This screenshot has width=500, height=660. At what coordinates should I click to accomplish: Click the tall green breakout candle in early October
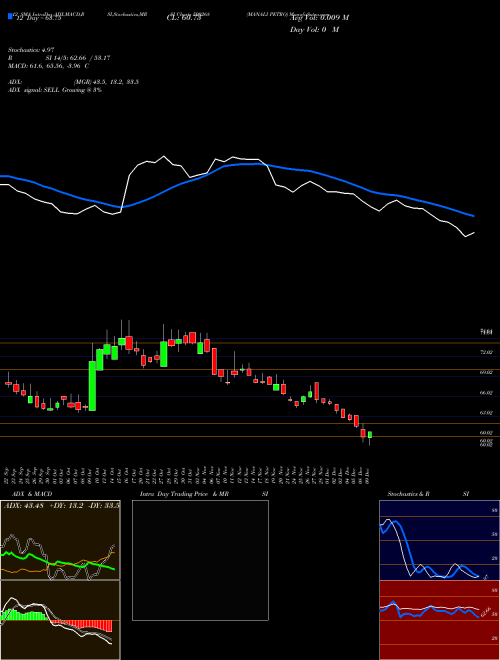[x=92, y=386]
